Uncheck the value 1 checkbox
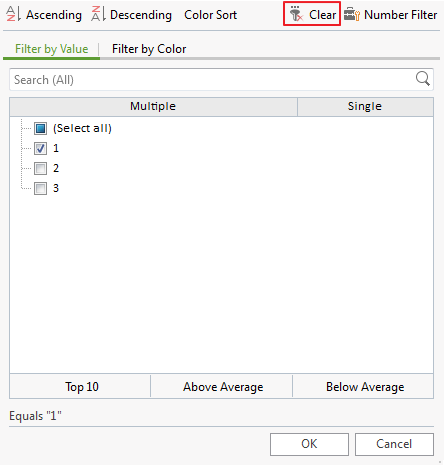This screenshot has width=444, height=465. pyautogui.click(x=40, y=148)
